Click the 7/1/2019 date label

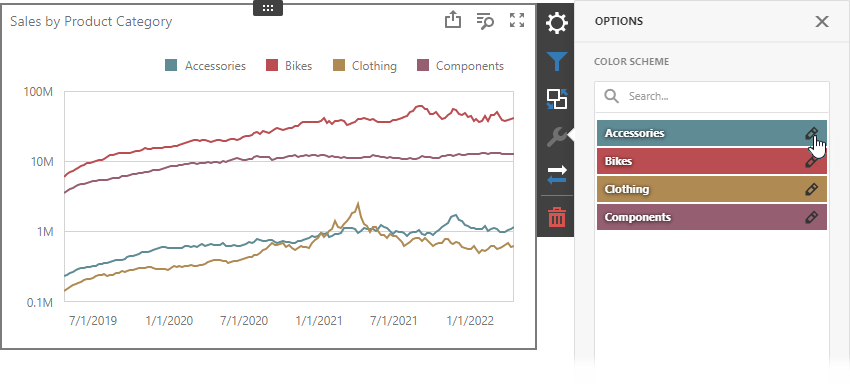coord(92,321)
